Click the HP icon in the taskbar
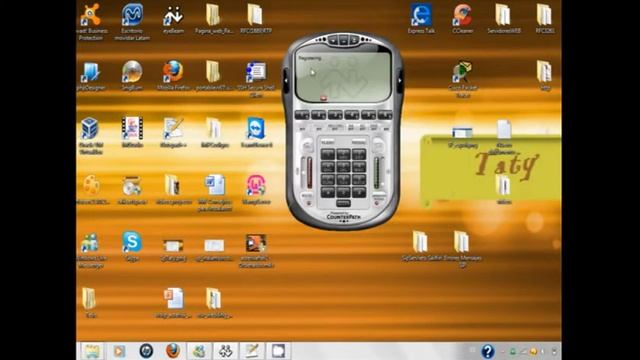This screenshot has width=640, height=360. pyautogui.click(x=146, y=351)
